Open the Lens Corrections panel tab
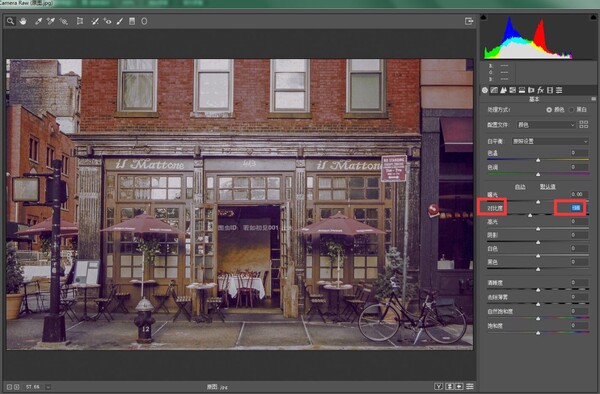This screenshot has height=394, width=600. pos(531,90)
